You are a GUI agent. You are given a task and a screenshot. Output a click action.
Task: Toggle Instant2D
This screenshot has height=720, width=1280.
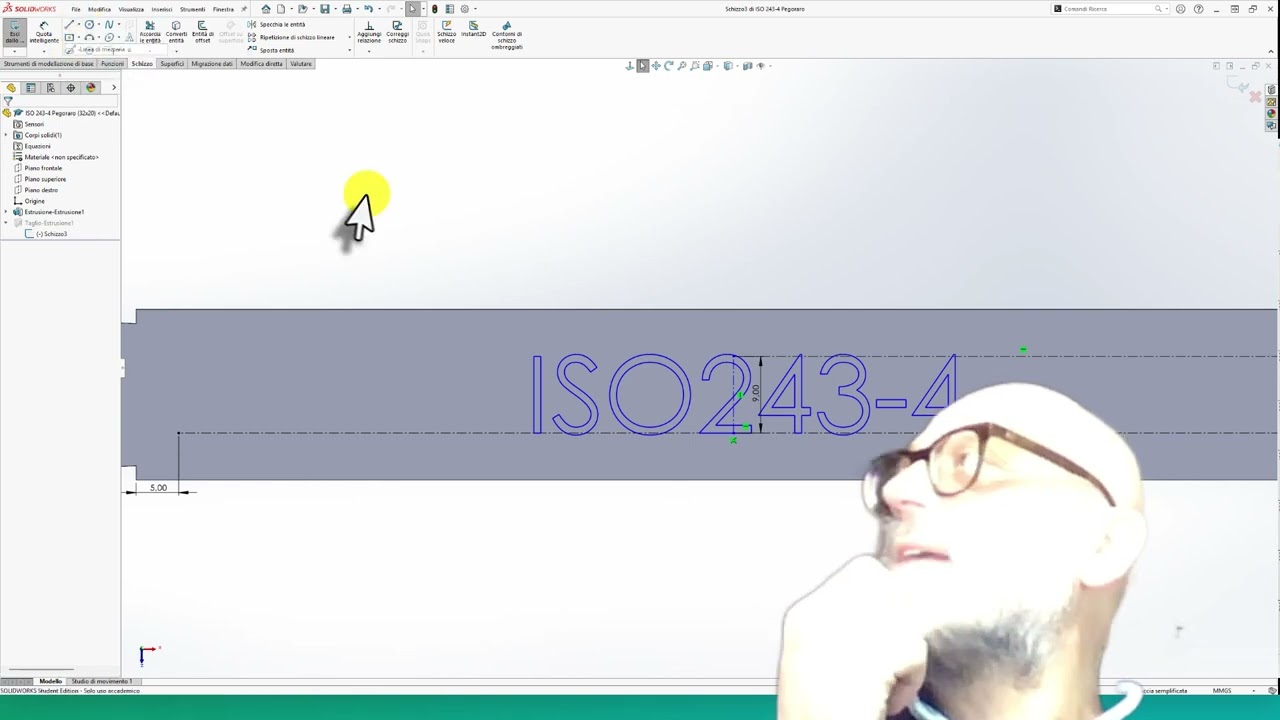473,31
